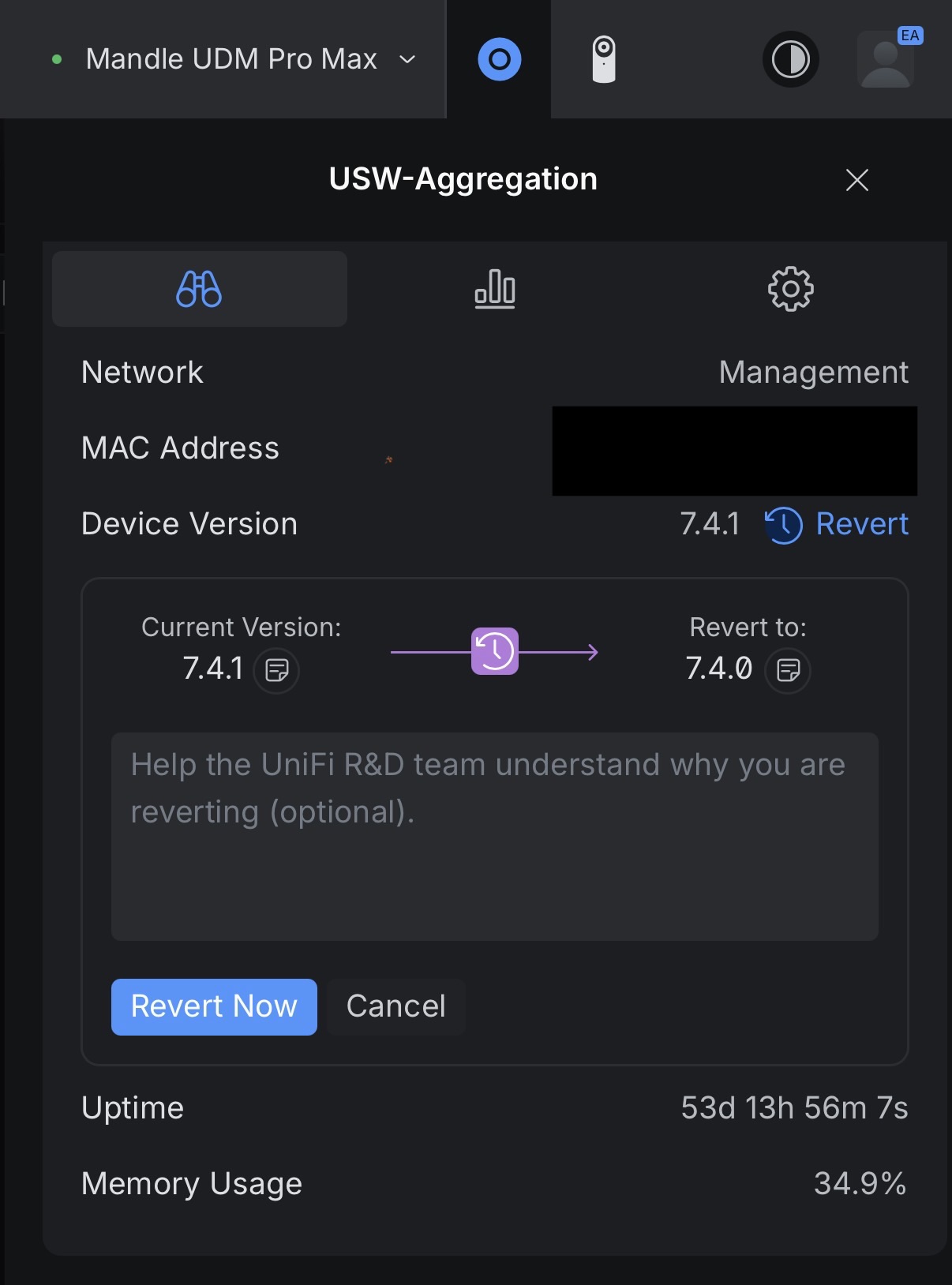Image resolution: width=952 pixels, height=1285 pixels.
Task: View release notes for revert version 7.4.0
Action: [x=788, y=670]
